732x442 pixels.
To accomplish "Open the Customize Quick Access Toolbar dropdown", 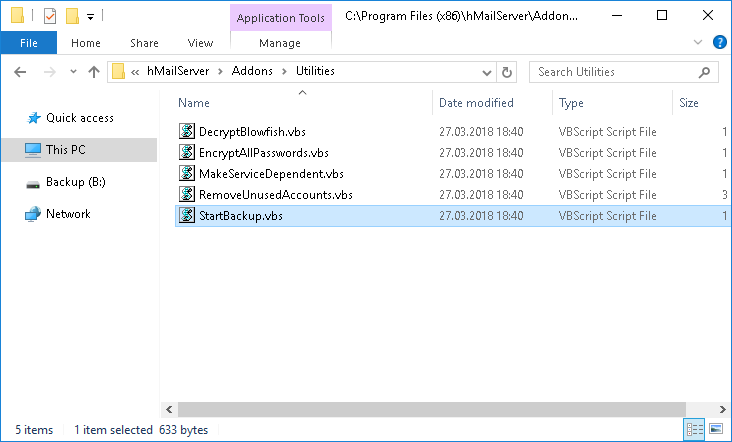I will tap(91, 17).
